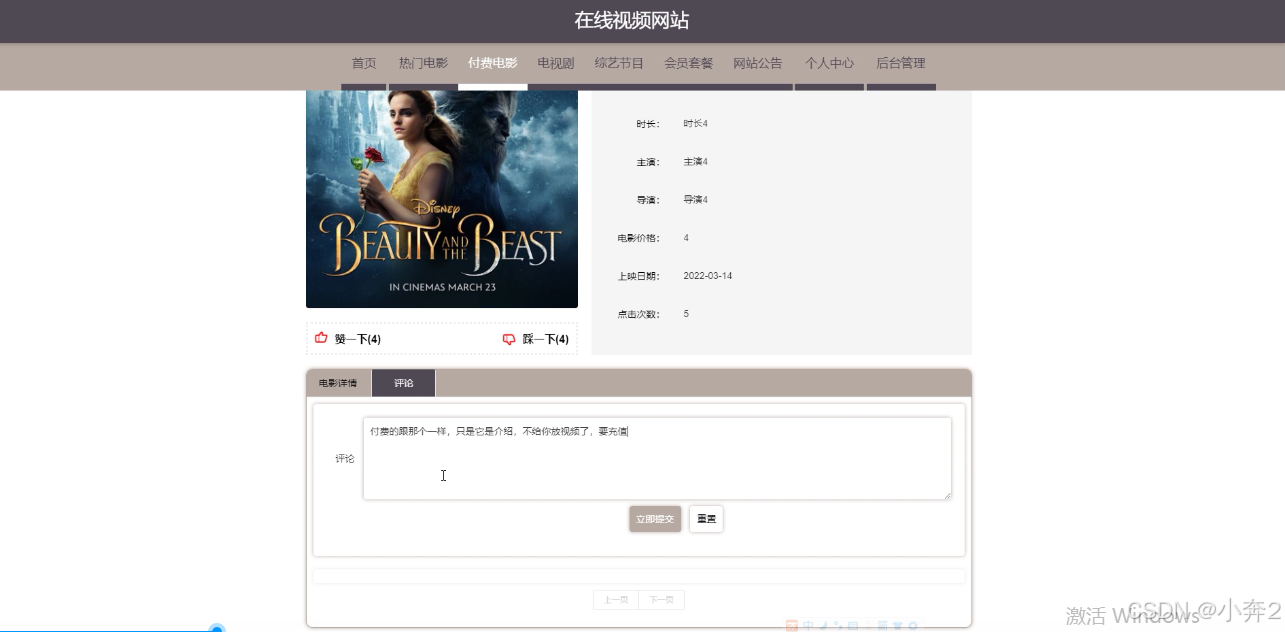Click the 踩一下(4) text link
The image size is (1285, 632).
546,339
